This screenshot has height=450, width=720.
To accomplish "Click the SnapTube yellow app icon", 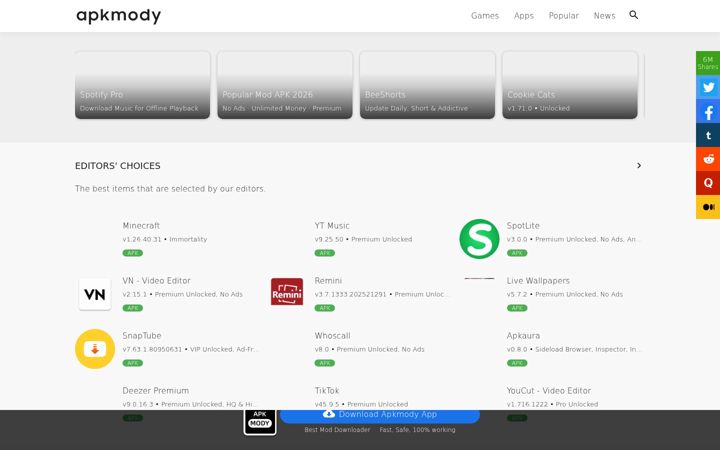I will pyautogui.click(x=95, y=349).
